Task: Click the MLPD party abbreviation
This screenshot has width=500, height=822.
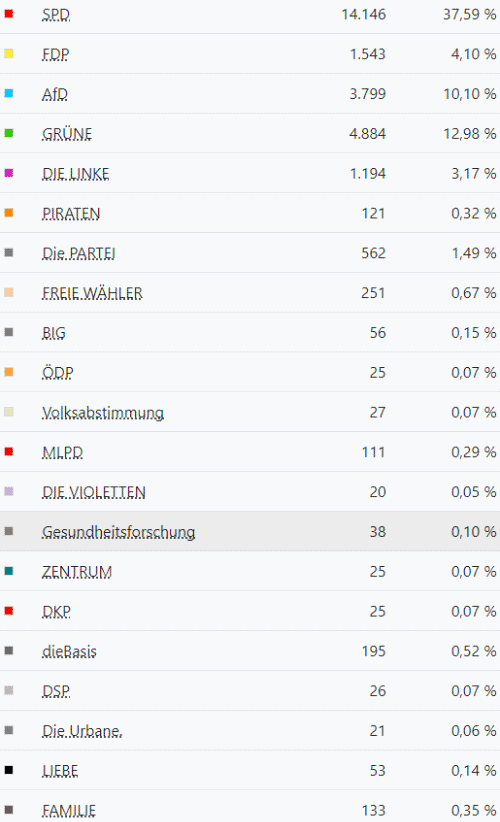Action: [62, 452]
